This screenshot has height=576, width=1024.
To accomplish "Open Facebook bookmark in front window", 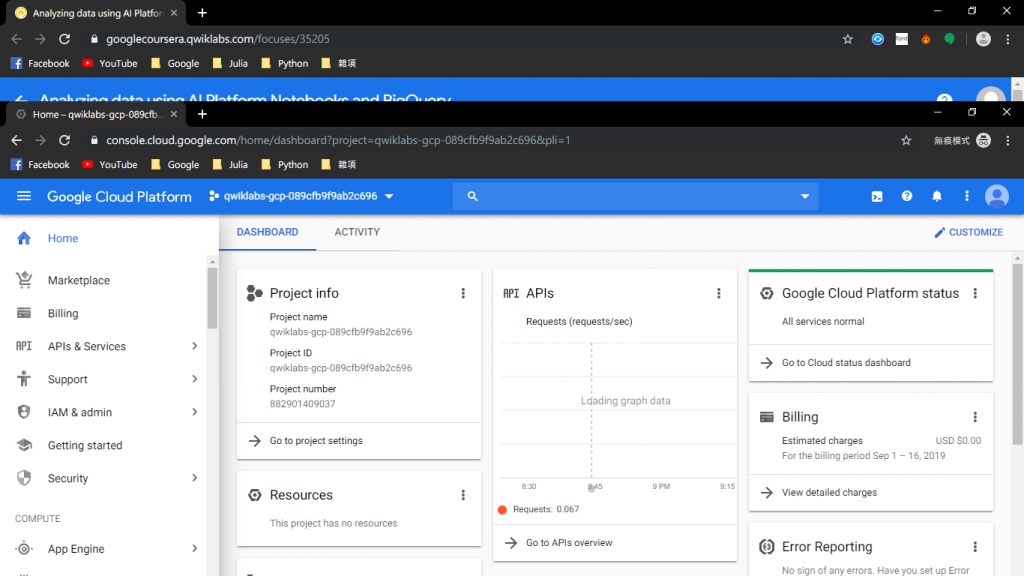I will [x=40, y=165].
